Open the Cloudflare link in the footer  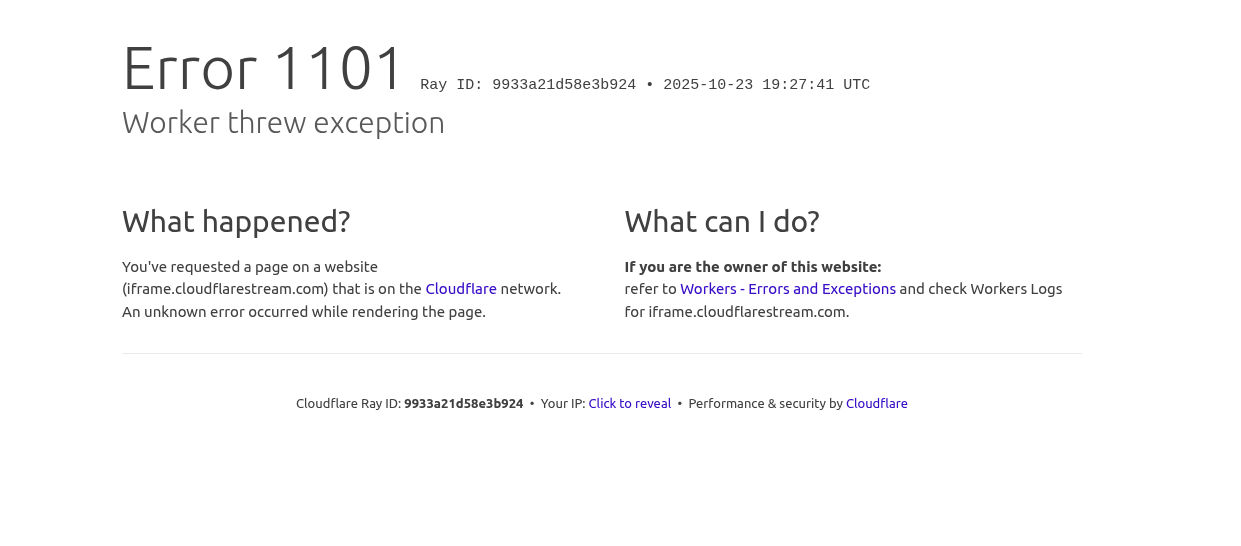[x=876, y=404]
